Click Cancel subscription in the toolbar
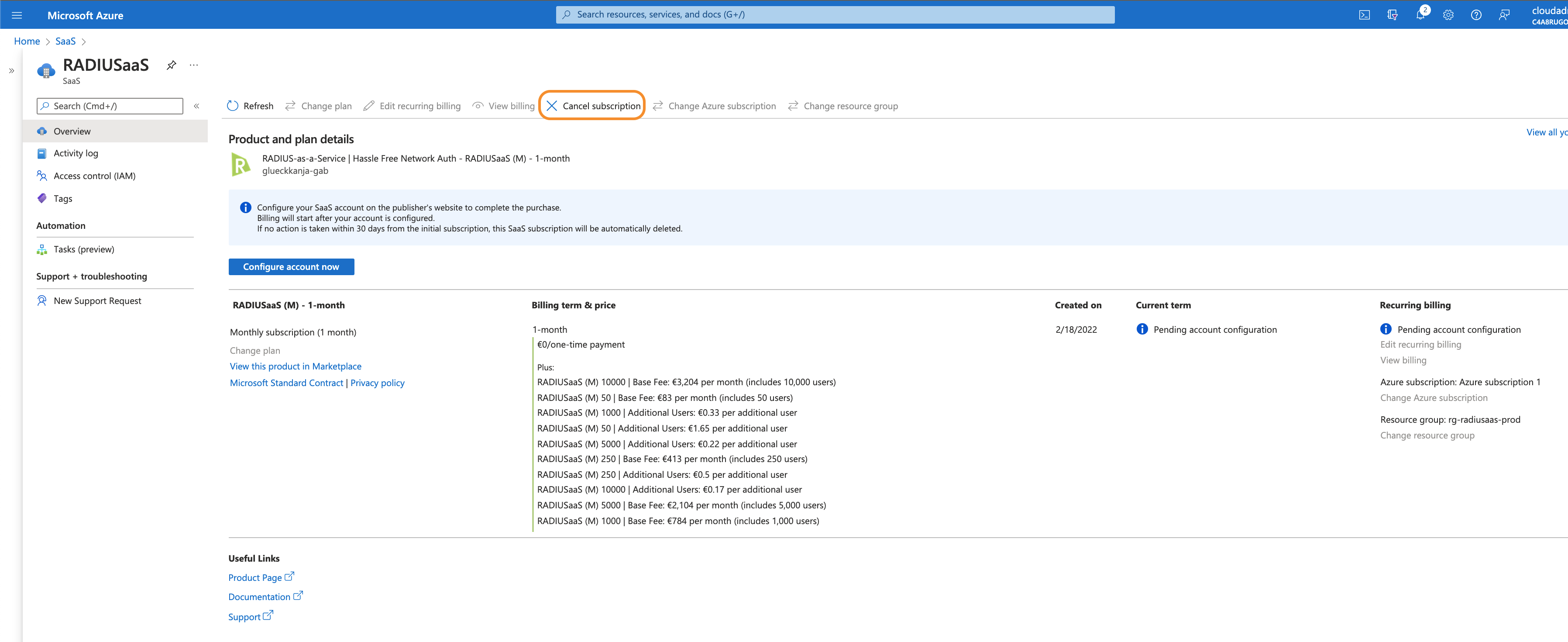Viewport: 1568px width, 642px height. pyautogui.click(x=593, y=106)
